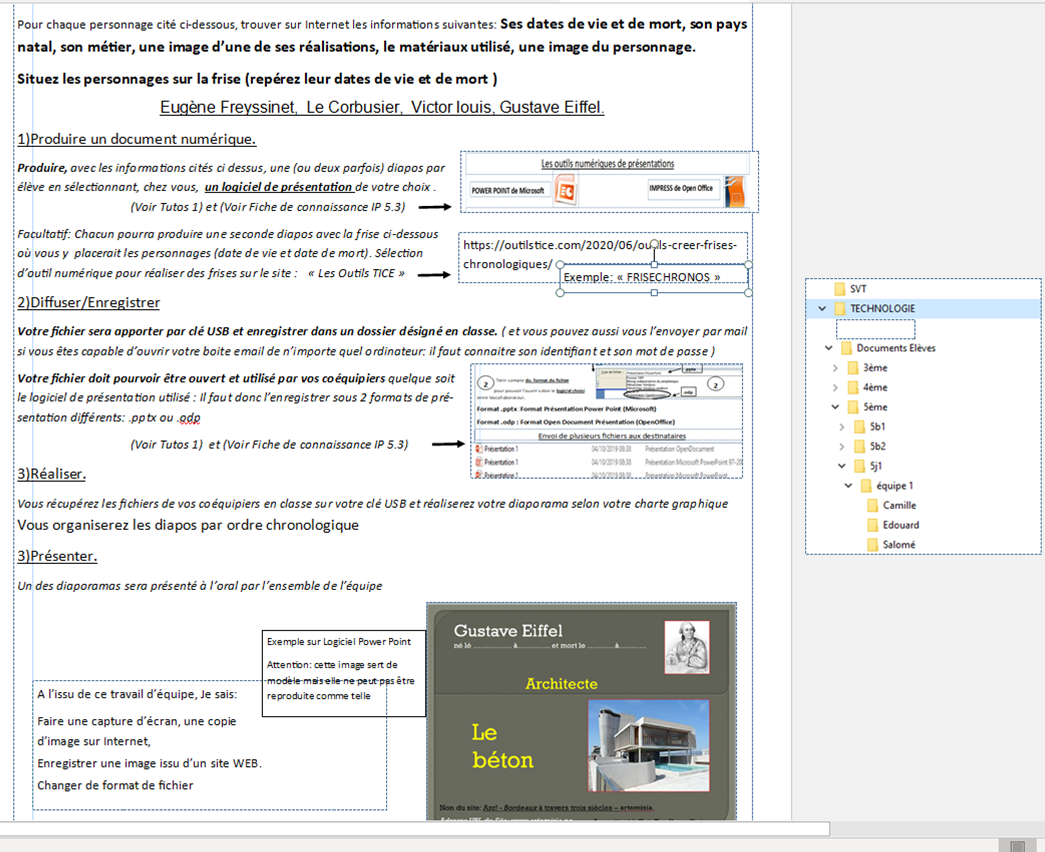Click the 5b1 folder icon
The height and width of the screenshot is (852, 1045).
coord(860,427)
